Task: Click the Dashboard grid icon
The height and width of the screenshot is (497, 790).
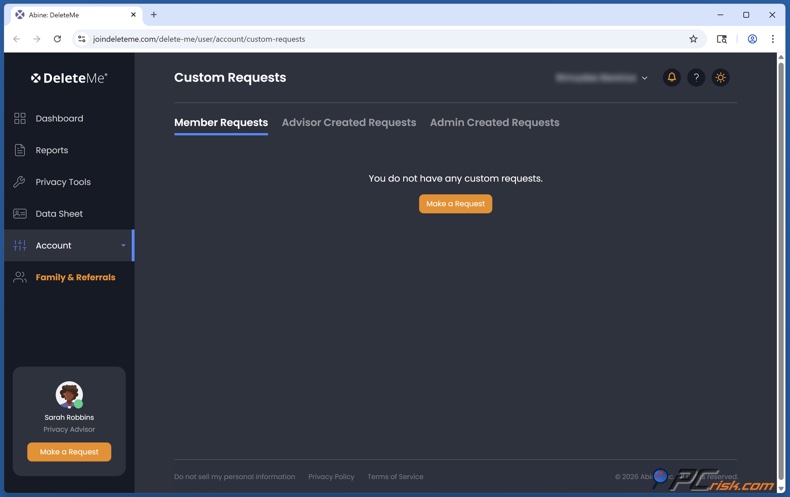Action: 20,118
